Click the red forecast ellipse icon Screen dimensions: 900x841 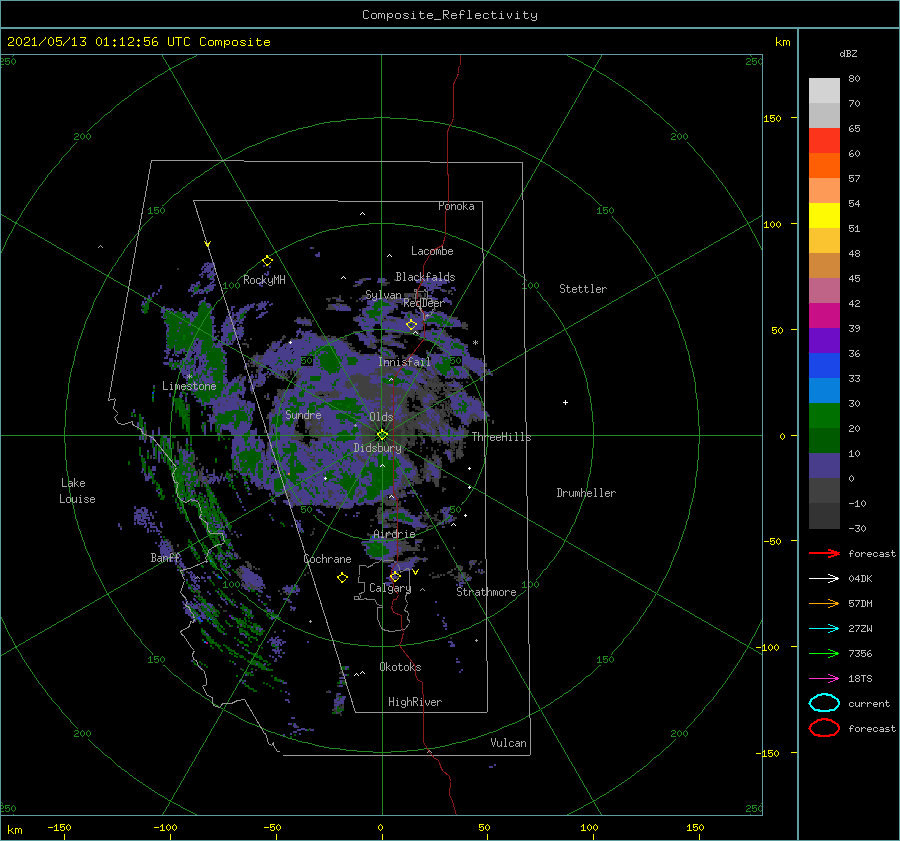pyautogui.click(x=824, y=728)
